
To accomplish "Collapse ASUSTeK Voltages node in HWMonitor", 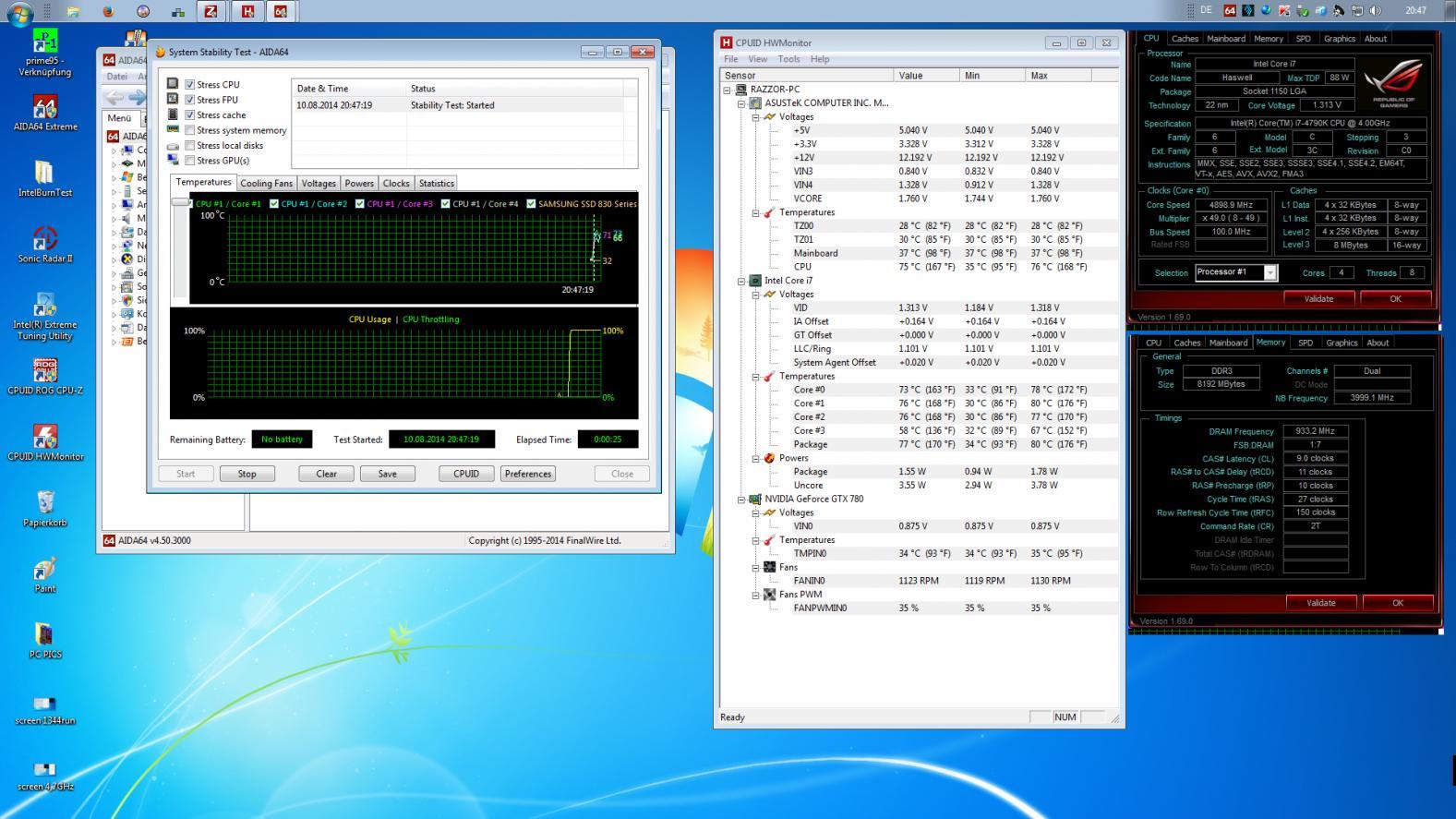I will point(754,117).
